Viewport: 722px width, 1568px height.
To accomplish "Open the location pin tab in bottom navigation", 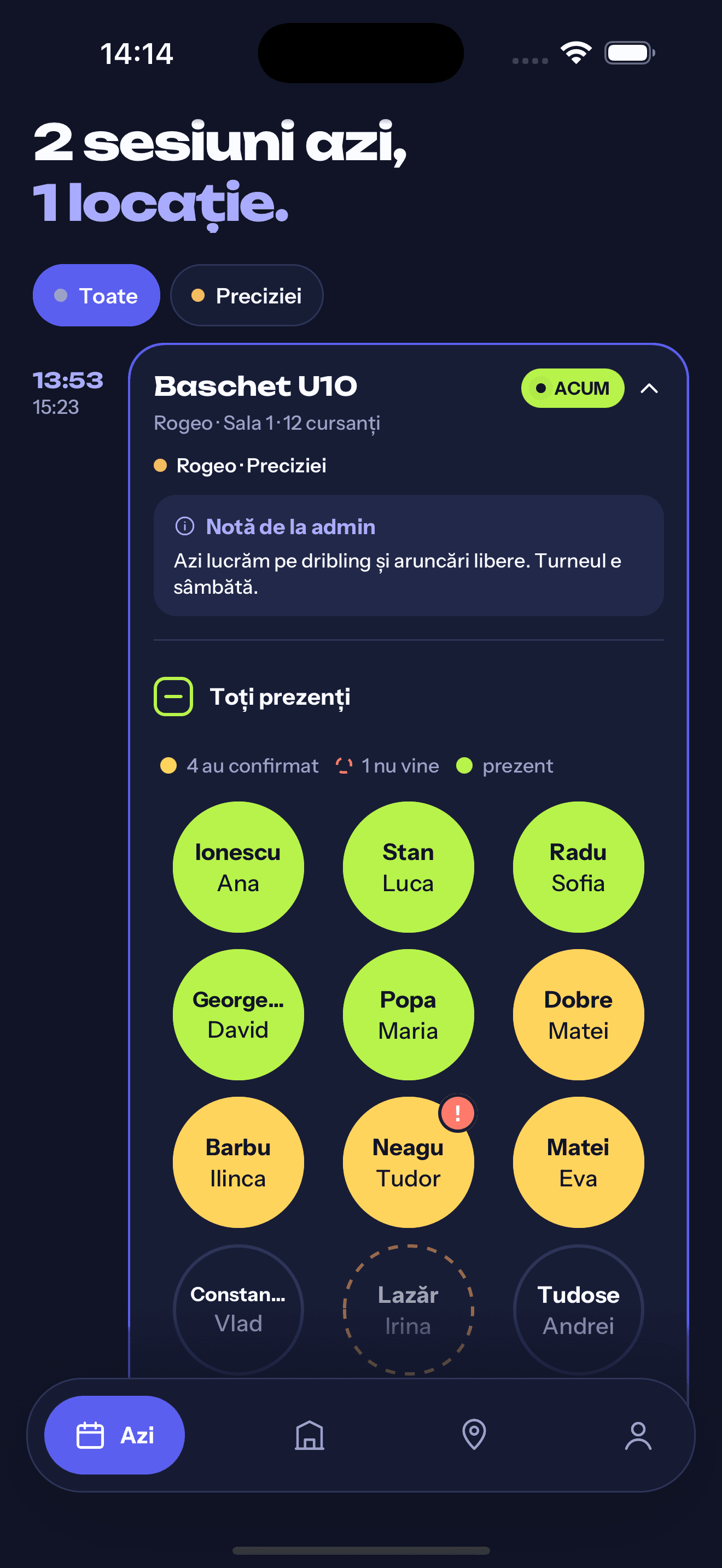I will click(x=474, y=1434).
